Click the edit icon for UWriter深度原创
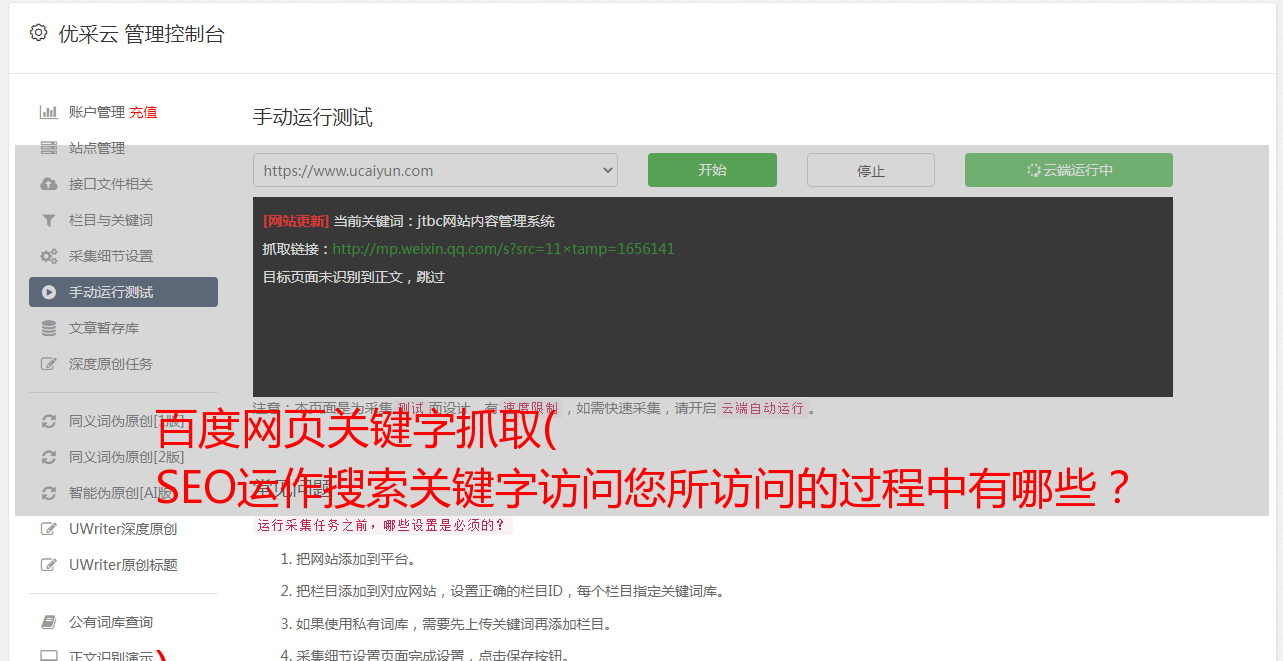Image resolution: width=1283 pixels, height=661 pixels. (48, 529)
